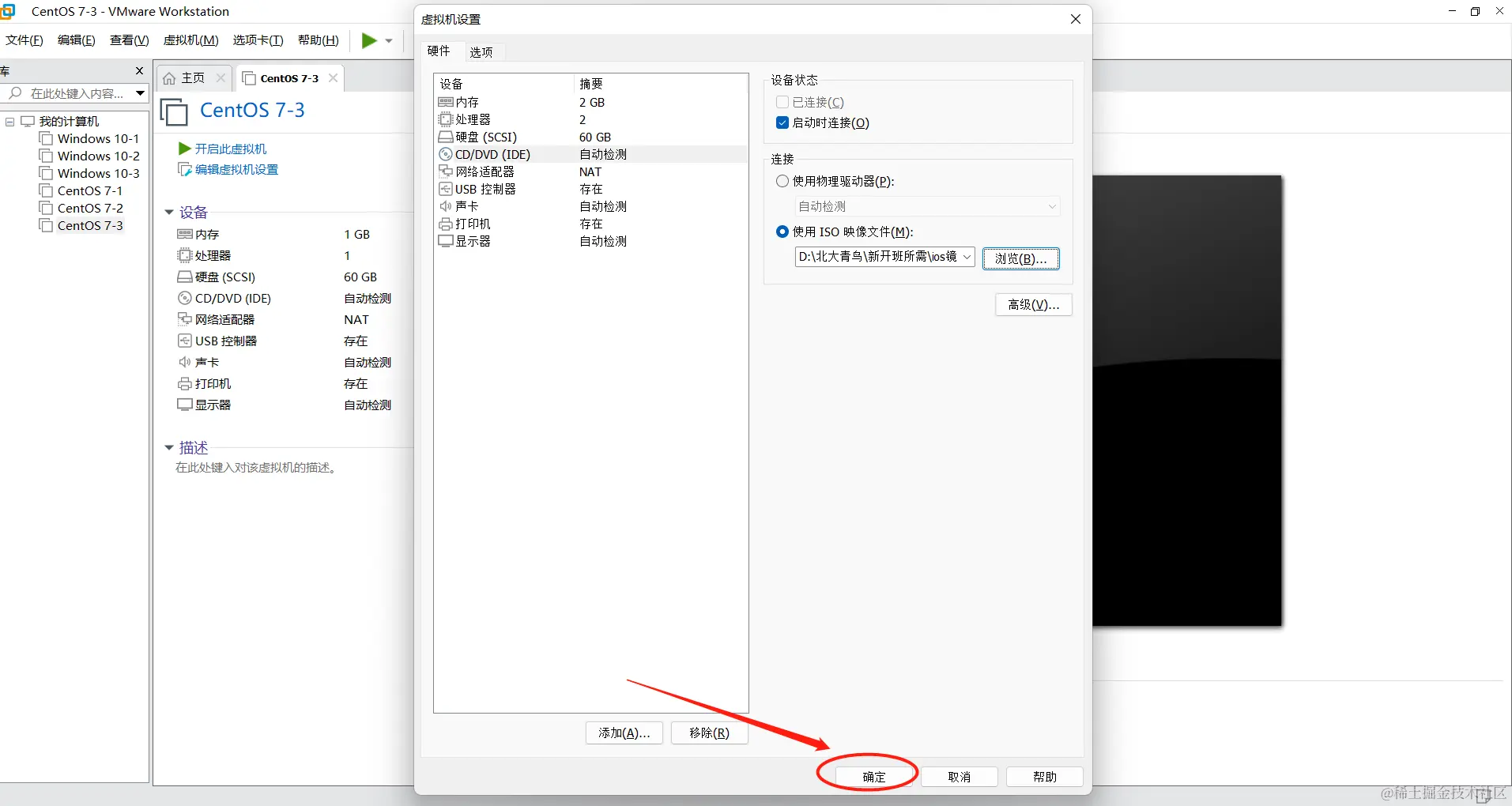This screenshot has width=1512, height=806.
Task: Click the display icon in VM summary panel
Action: tap(185, 405)
